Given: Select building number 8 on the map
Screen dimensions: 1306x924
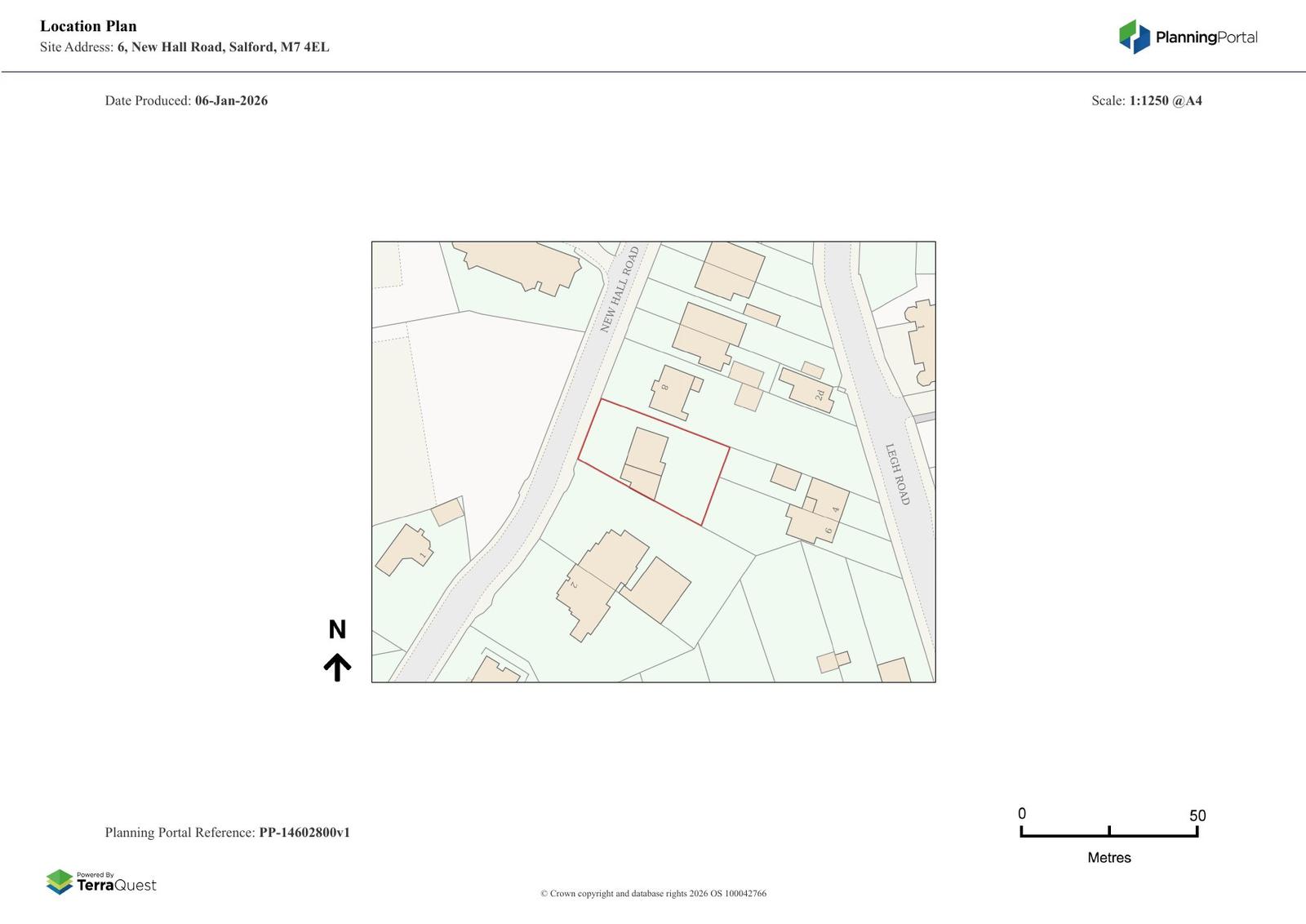Looking at the screenshot, I should point(674,392).
